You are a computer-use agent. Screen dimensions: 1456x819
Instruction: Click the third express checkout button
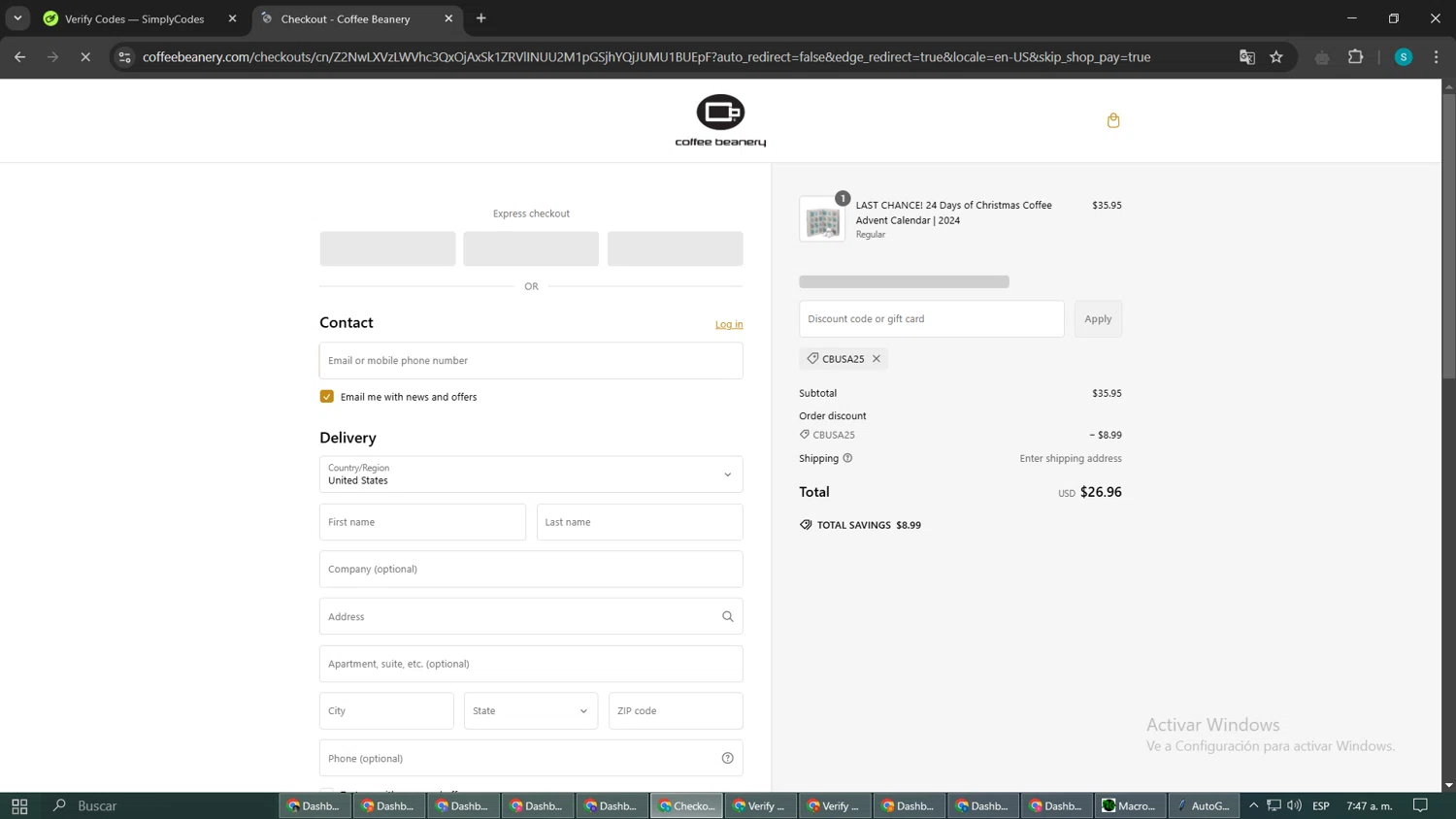pos(675,248)
